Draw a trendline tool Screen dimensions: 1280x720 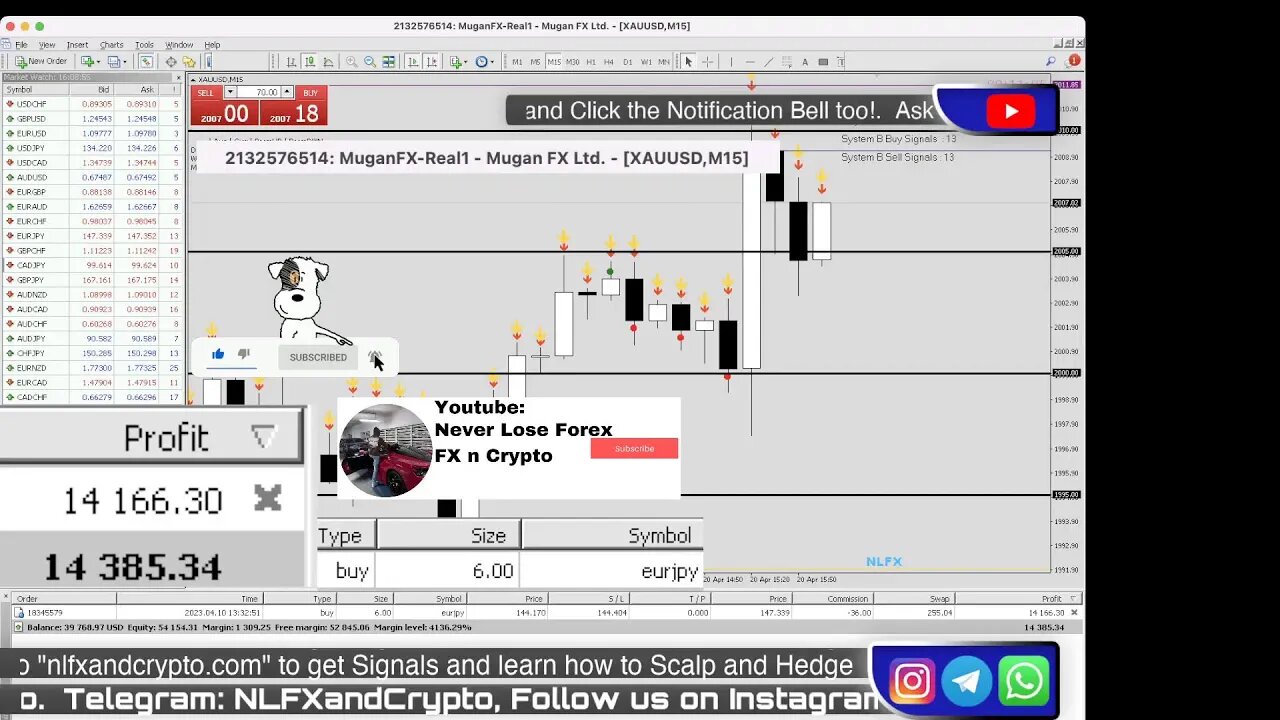pos(769,62)
